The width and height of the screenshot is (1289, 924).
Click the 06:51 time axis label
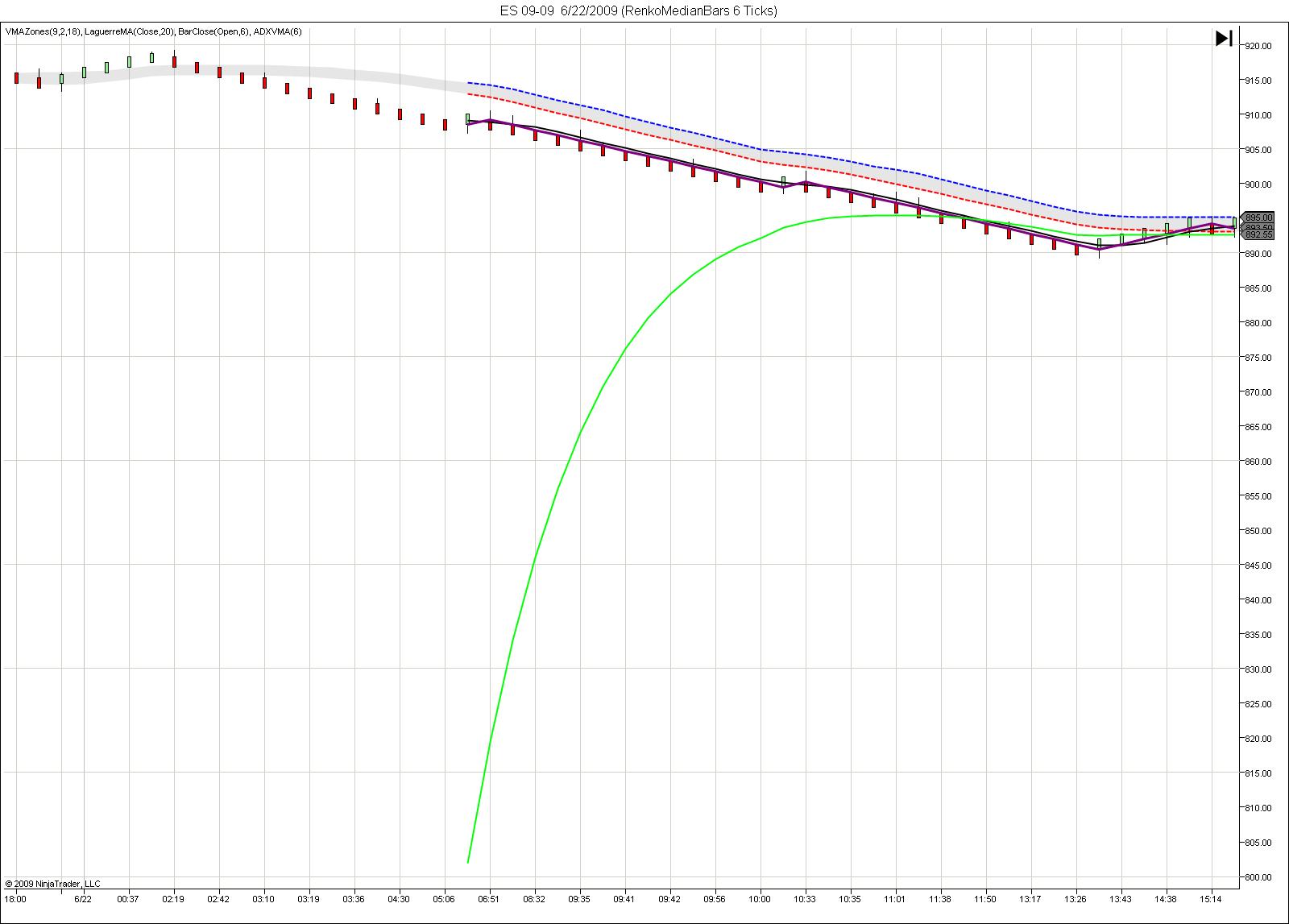[489, 899]
